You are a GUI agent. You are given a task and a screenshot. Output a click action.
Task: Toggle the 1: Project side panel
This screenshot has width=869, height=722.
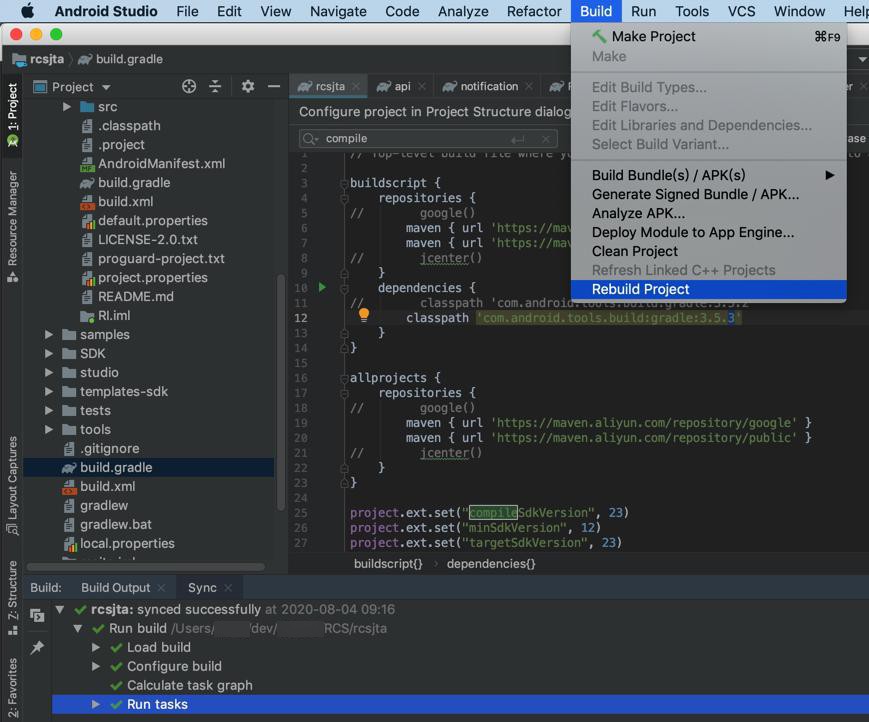coord(12,115)
